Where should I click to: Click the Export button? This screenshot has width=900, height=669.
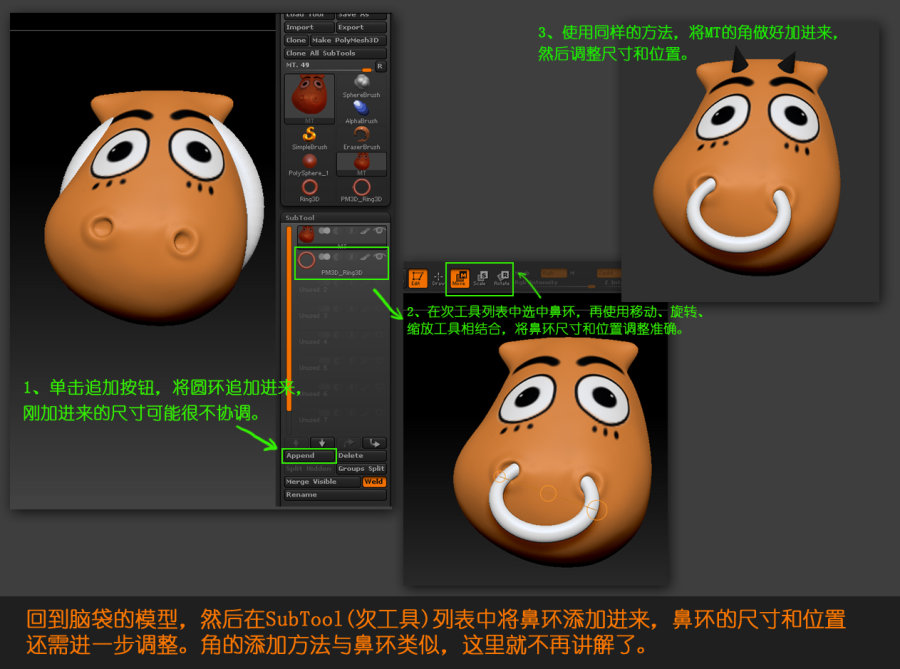(x=361, y=27)
